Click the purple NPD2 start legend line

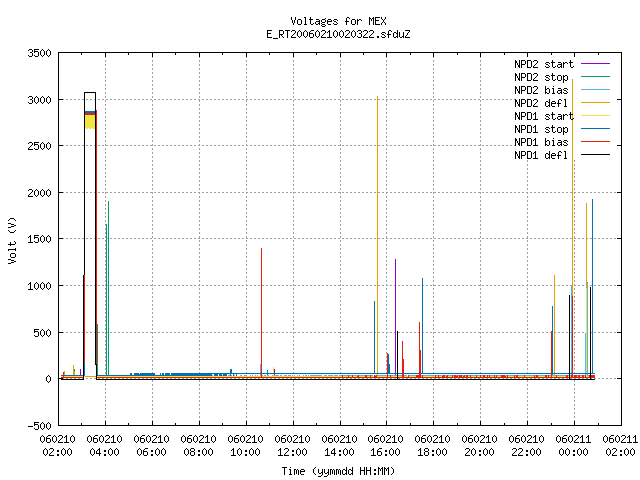(595, 64)
